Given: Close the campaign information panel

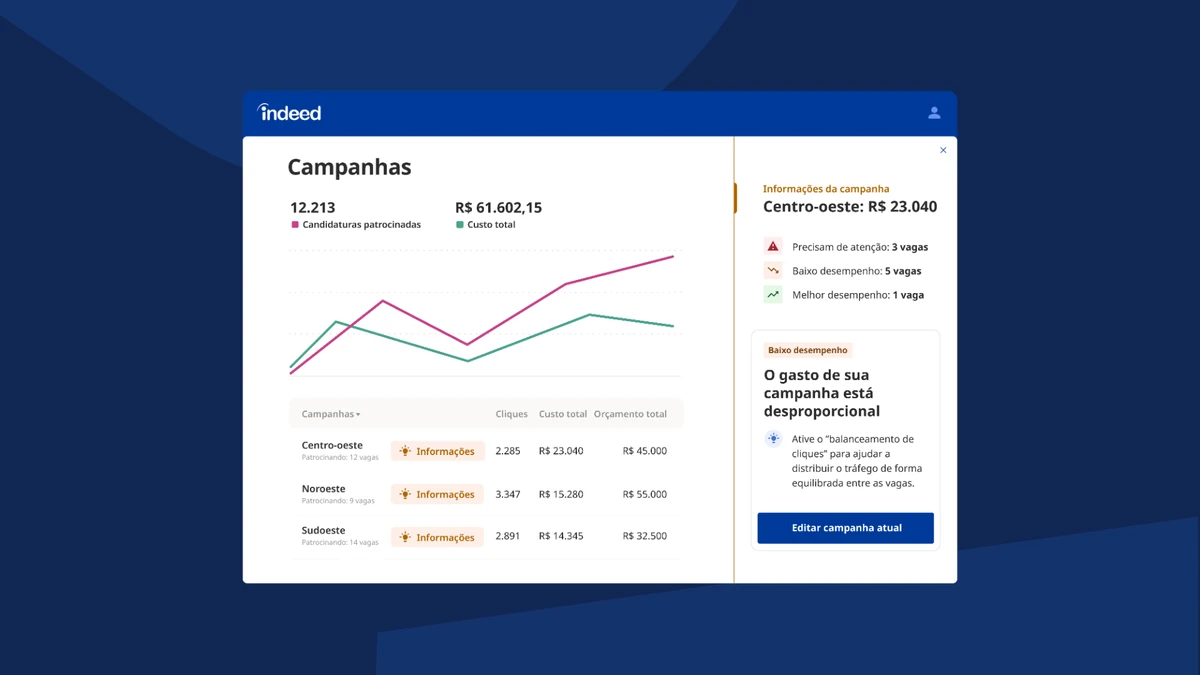Looking at the screenshot, I should coord(943,150).
